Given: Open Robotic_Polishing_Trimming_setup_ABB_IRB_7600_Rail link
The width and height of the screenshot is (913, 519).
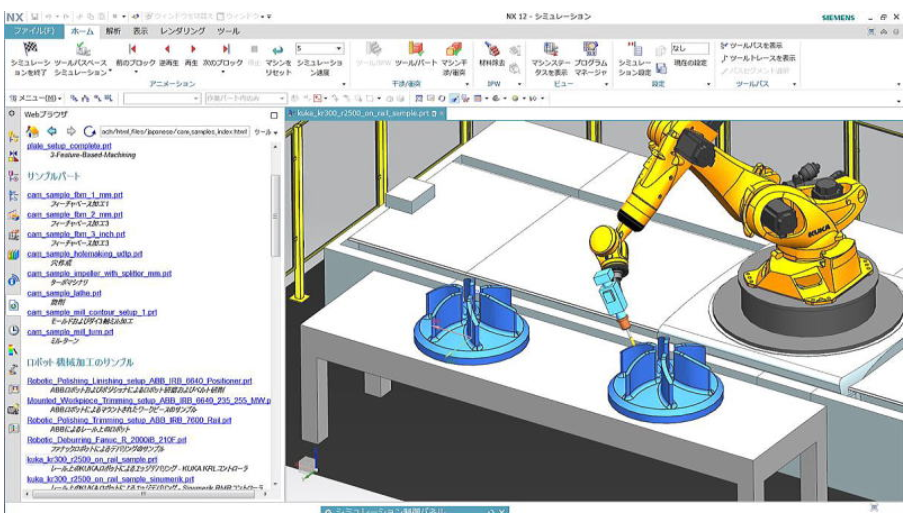Looking at the screenshot, I should click(x=129, y=420).
